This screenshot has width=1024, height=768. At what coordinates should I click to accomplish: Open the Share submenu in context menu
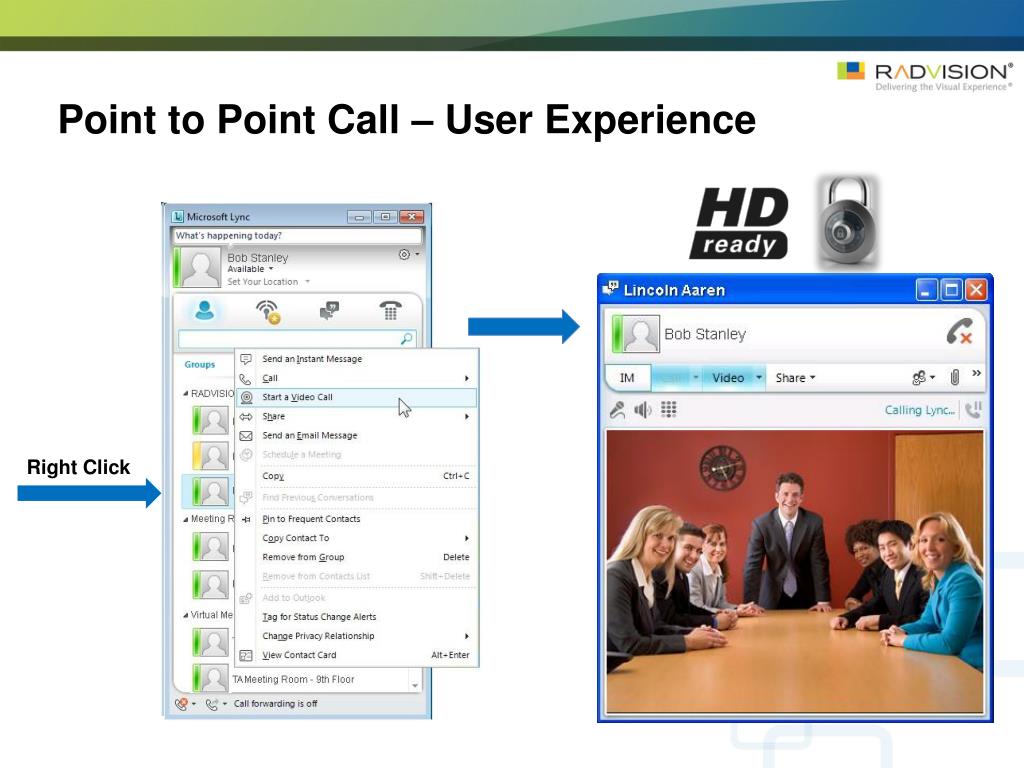point(357,417)
